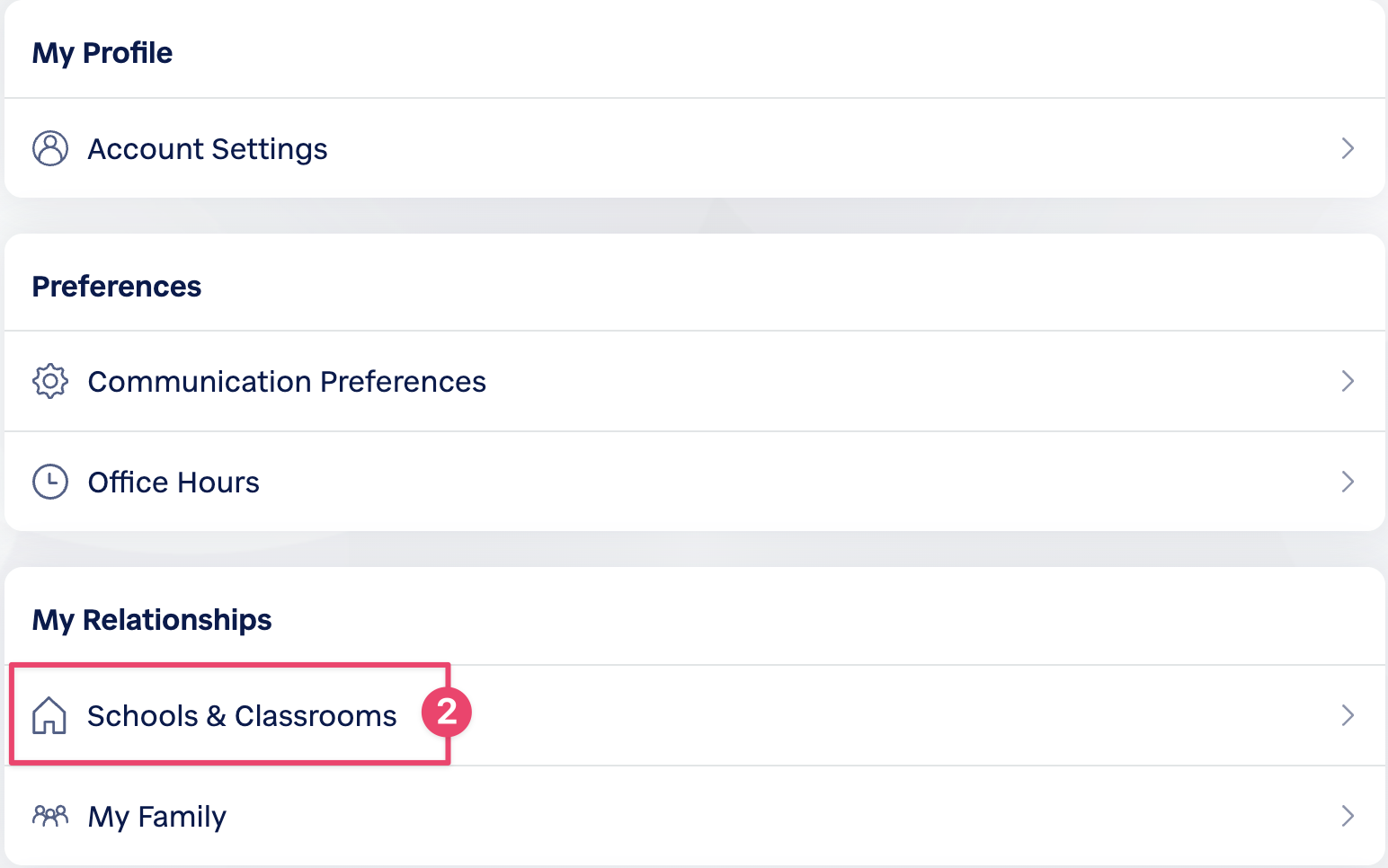This screenshot has height=868, width=1388.
Task: Open Schools & Classrooms menu entry
Action: pos(242,716)
